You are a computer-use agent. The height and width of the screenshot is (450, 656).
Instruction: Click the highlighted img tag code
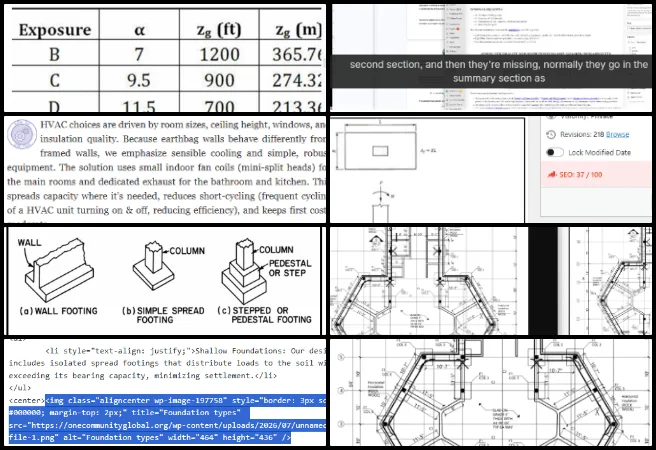[167, 419]
